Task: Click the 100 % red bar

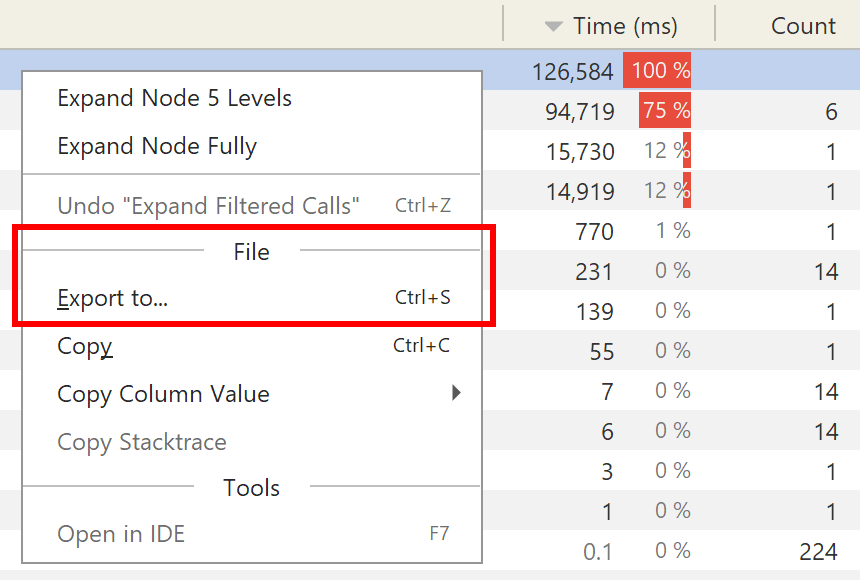Action: (x=657, y=70)
